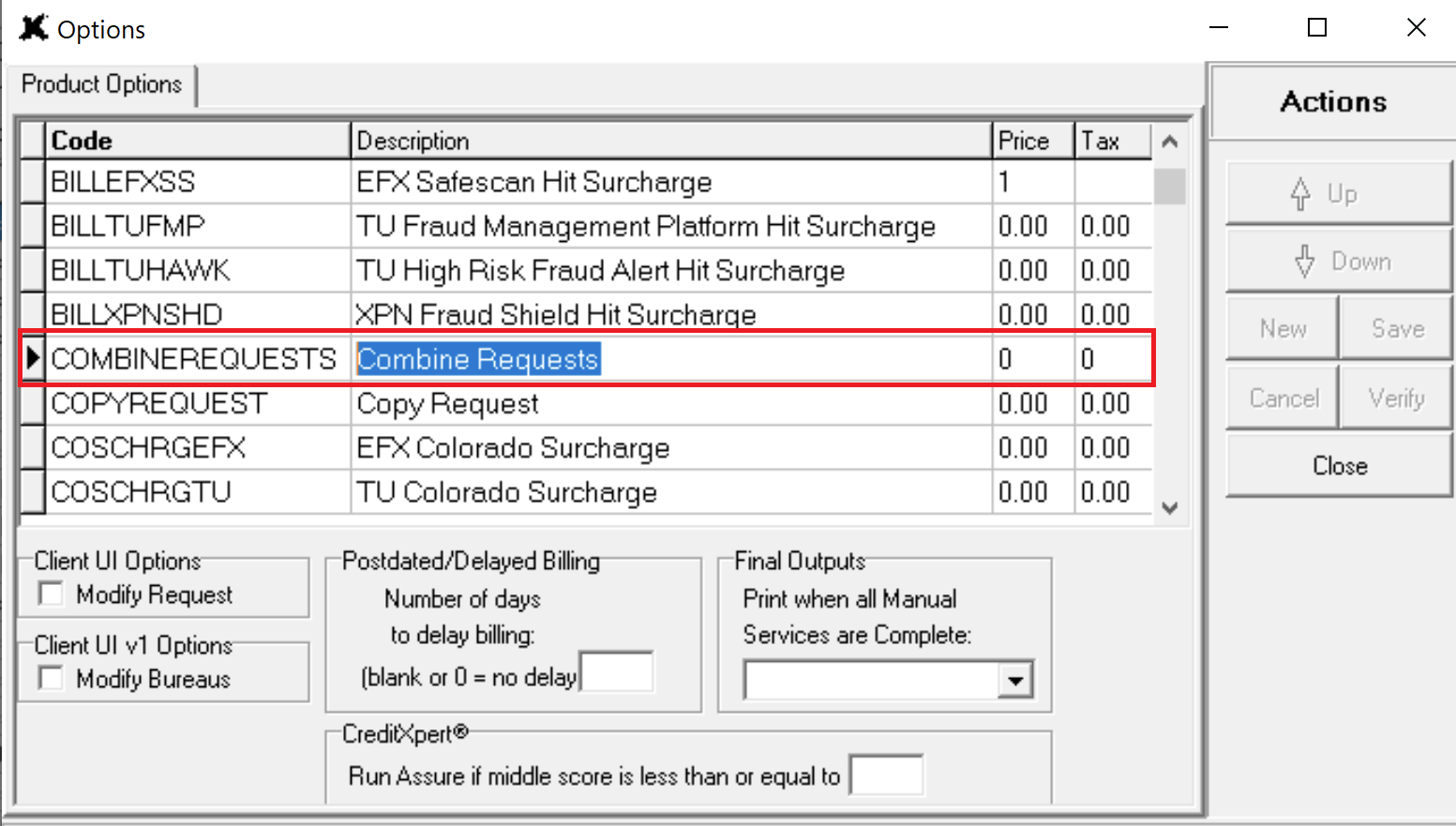Enable the Modify Request checkbox
1456x826 pixels.
pos(51,594)
